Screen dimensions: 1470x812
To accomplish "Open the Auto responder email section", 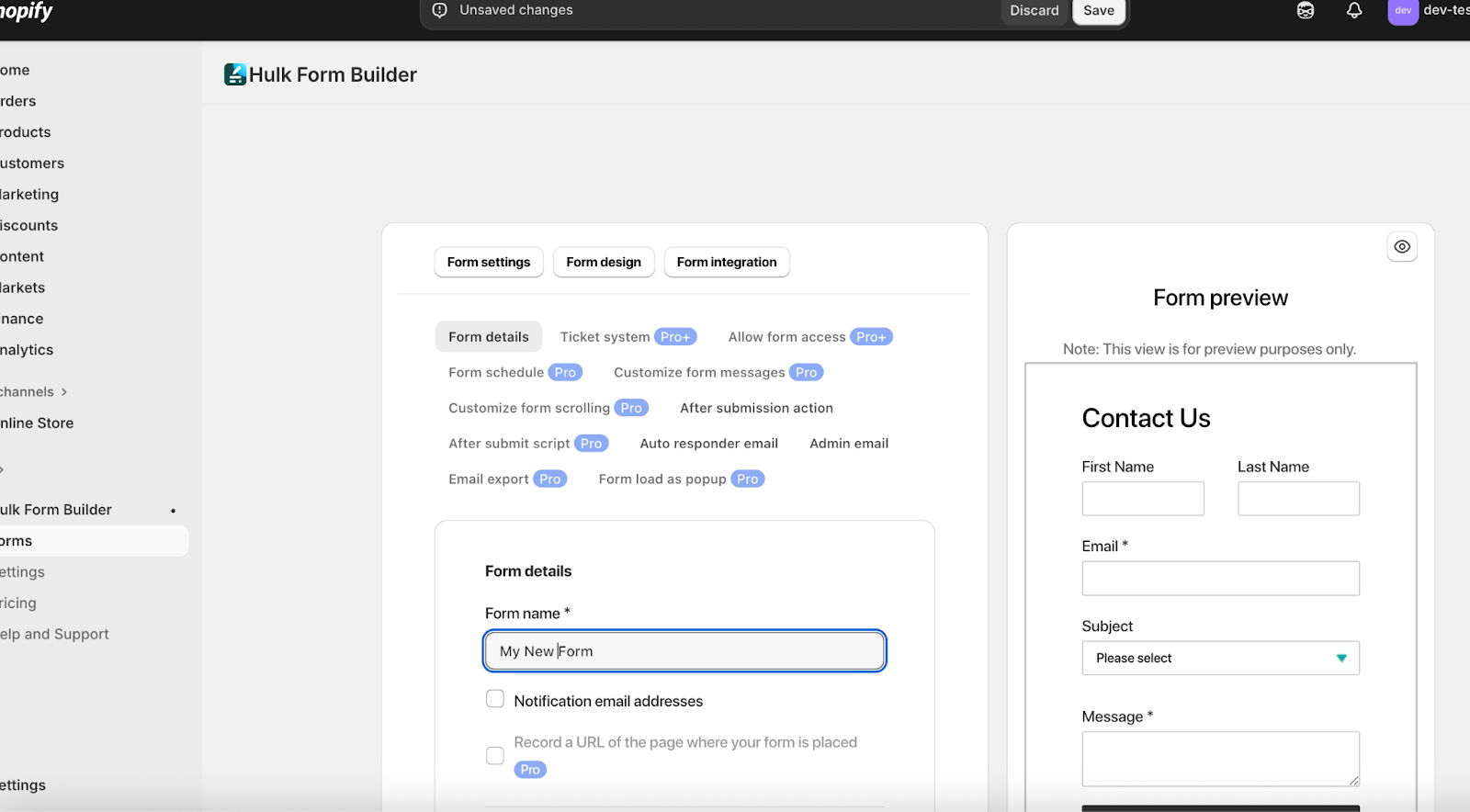I will [709, 444].
